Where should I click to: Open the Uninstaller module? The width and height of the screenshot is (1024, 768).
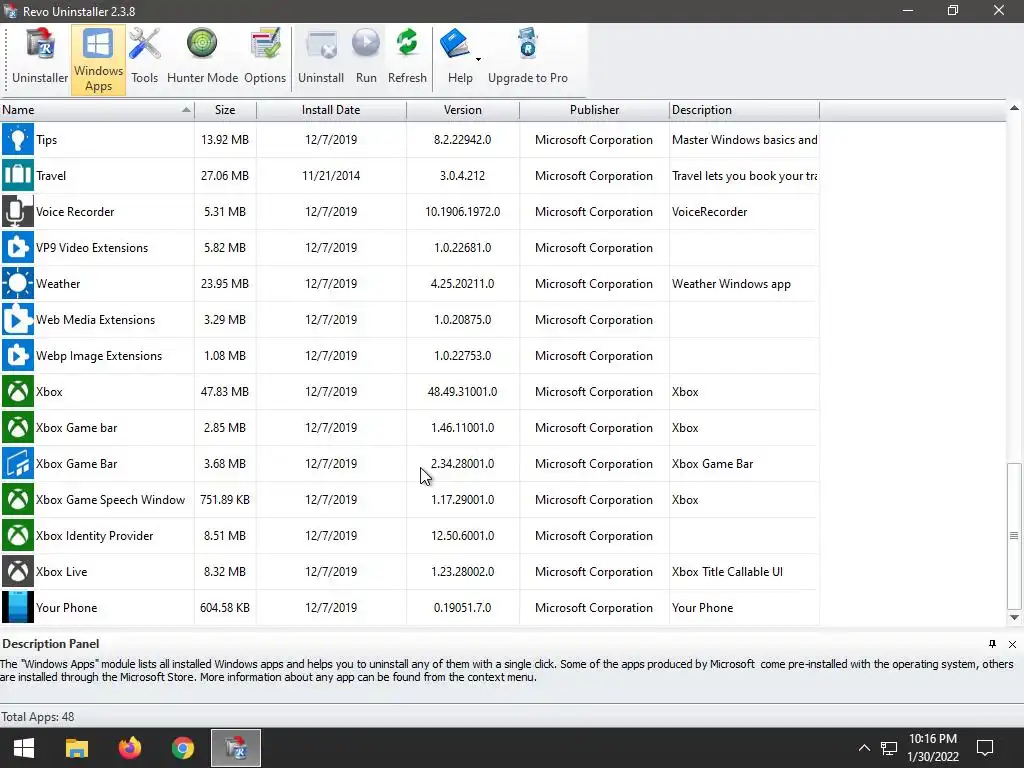pos(40,57)
